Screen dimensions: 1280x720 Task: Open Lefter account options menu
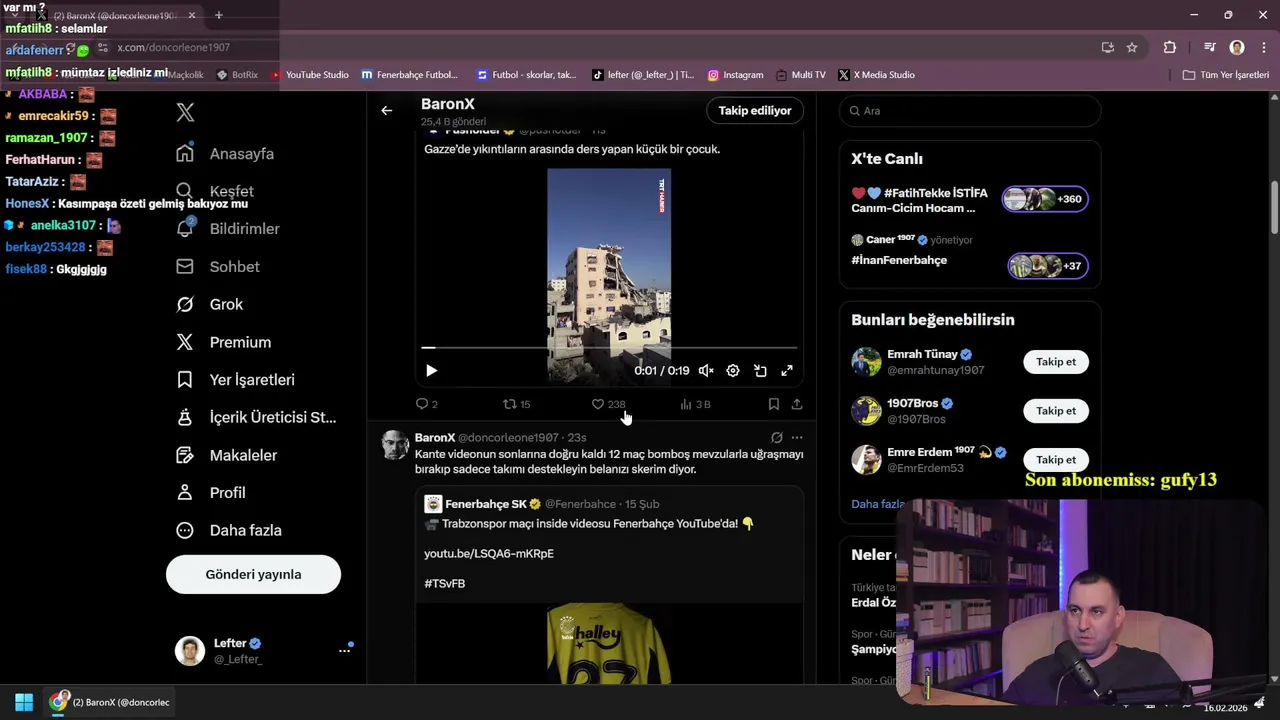(344, 650)
